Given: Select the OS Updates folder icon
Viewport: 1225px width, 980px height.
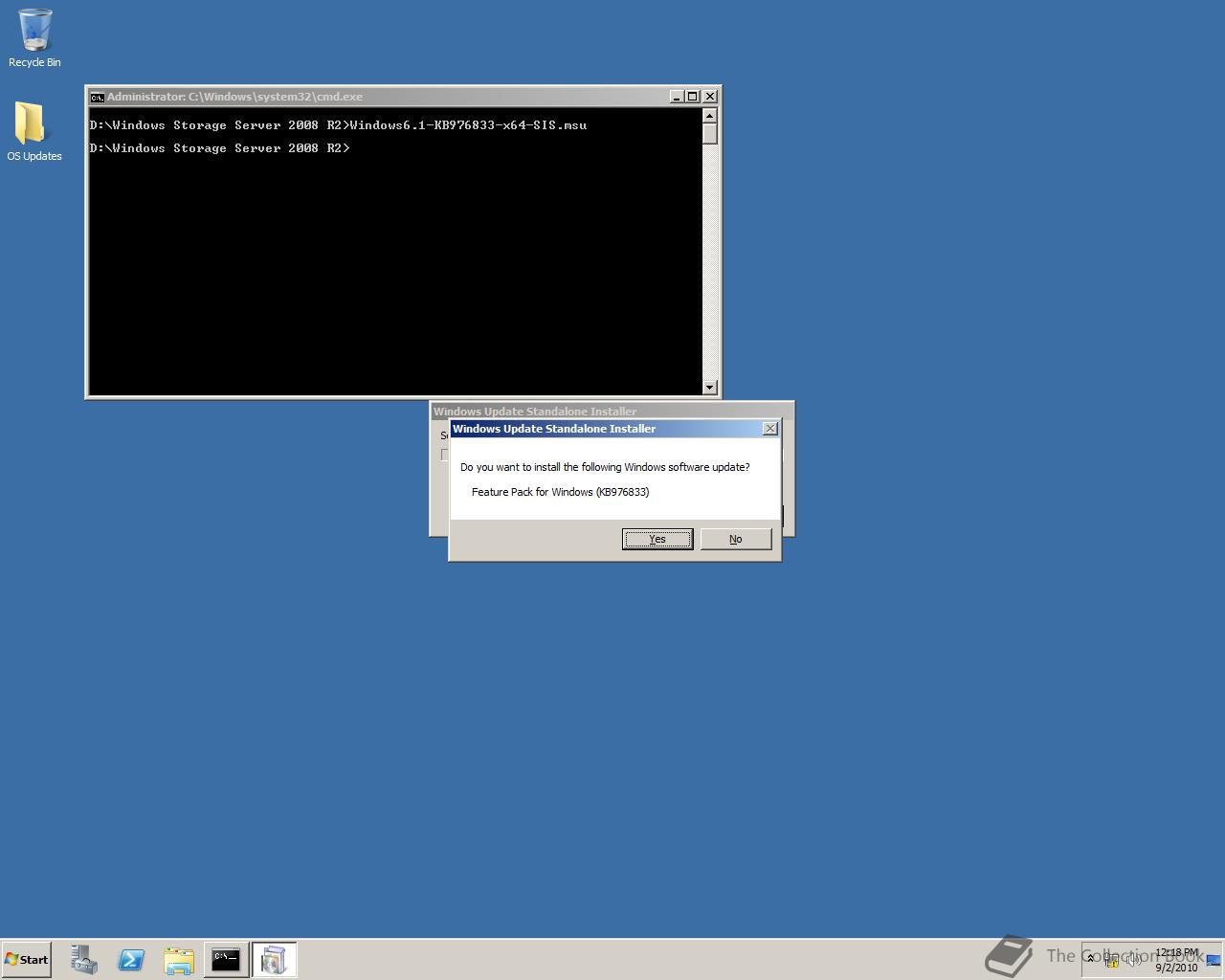Looking at the screenshot, I should pos(34,132).
